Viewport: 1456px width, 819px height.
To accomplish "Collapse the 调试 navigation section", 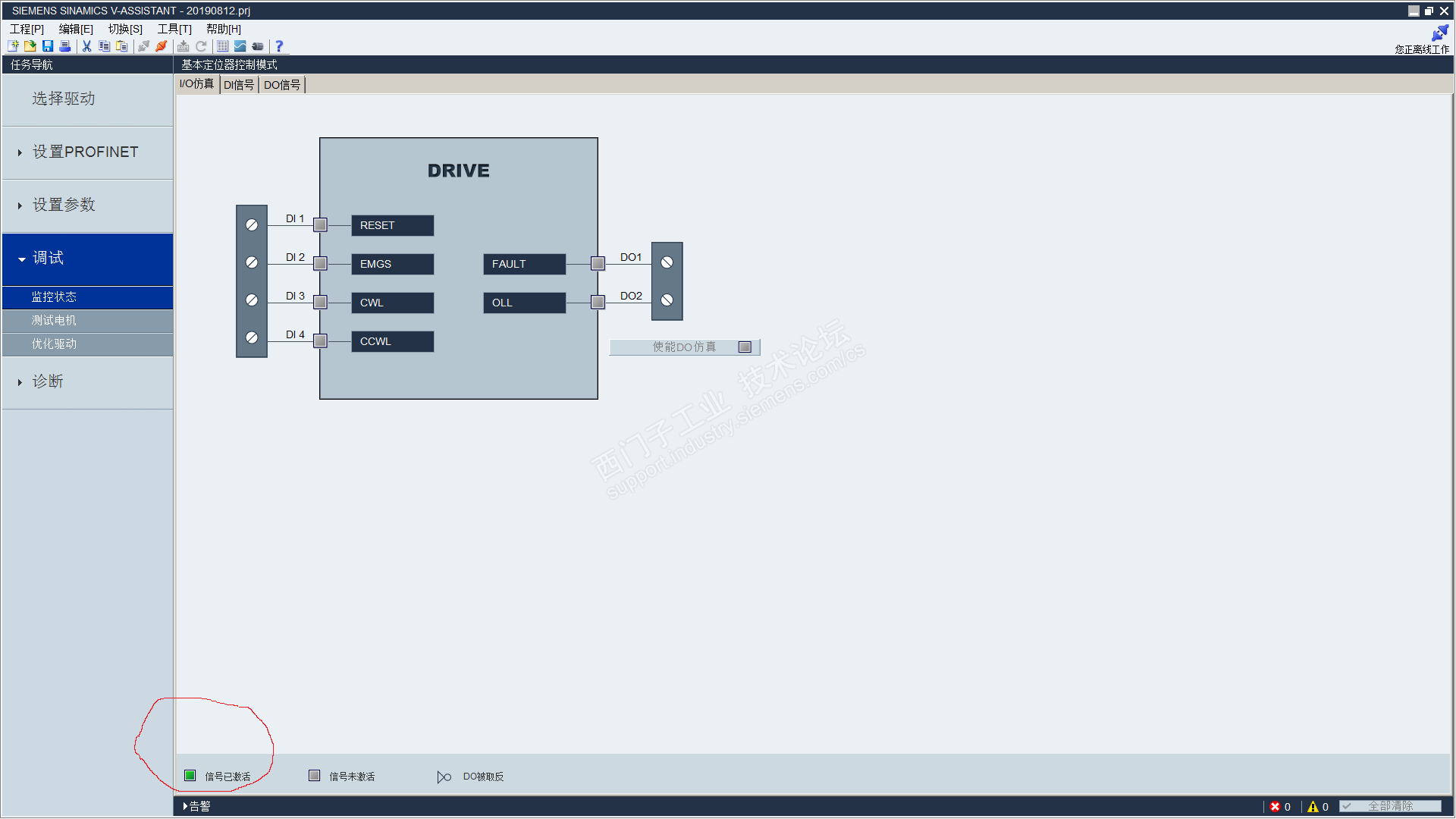I will [x=47, y=259].
